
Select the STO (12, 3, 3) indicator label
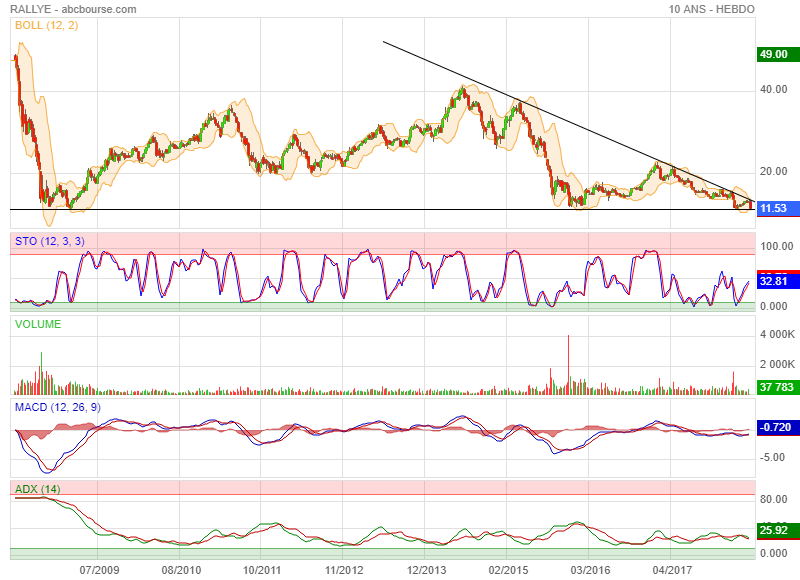click(x=49, y=241)
